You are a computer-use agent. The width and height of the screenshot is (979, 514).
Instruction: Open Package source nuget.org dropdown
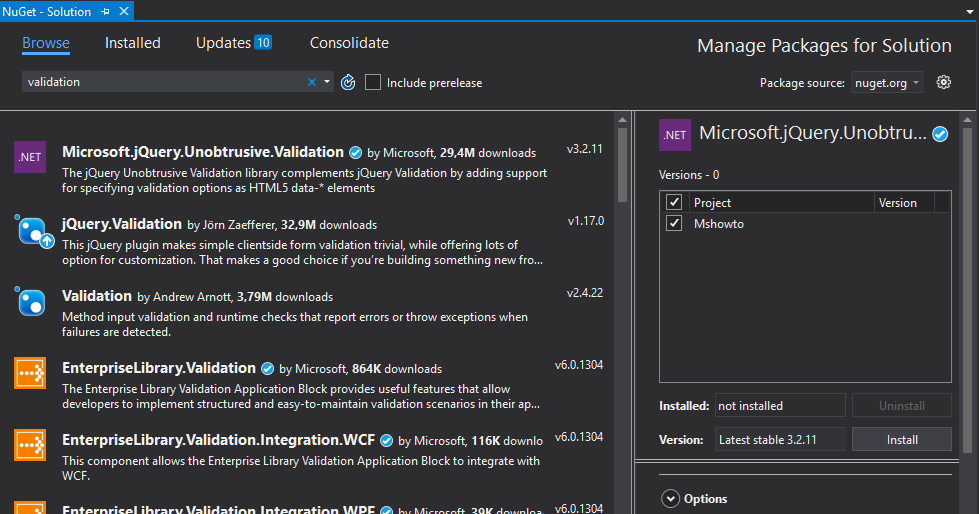click(x=887, y=82)
